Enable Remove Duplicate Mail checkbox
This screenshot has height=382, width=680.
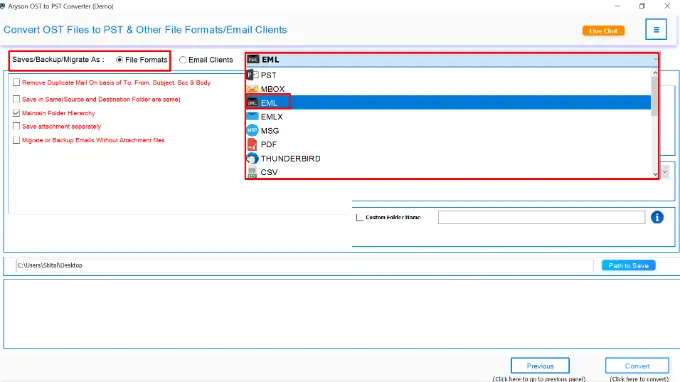(x=16, y=82)
